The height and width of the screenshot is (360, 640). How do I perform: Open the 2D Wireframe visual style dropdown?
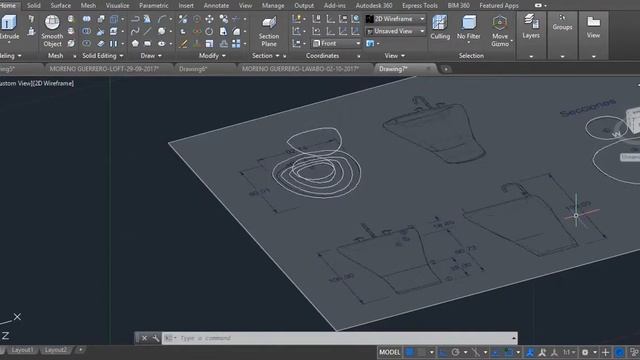[396, 19]
